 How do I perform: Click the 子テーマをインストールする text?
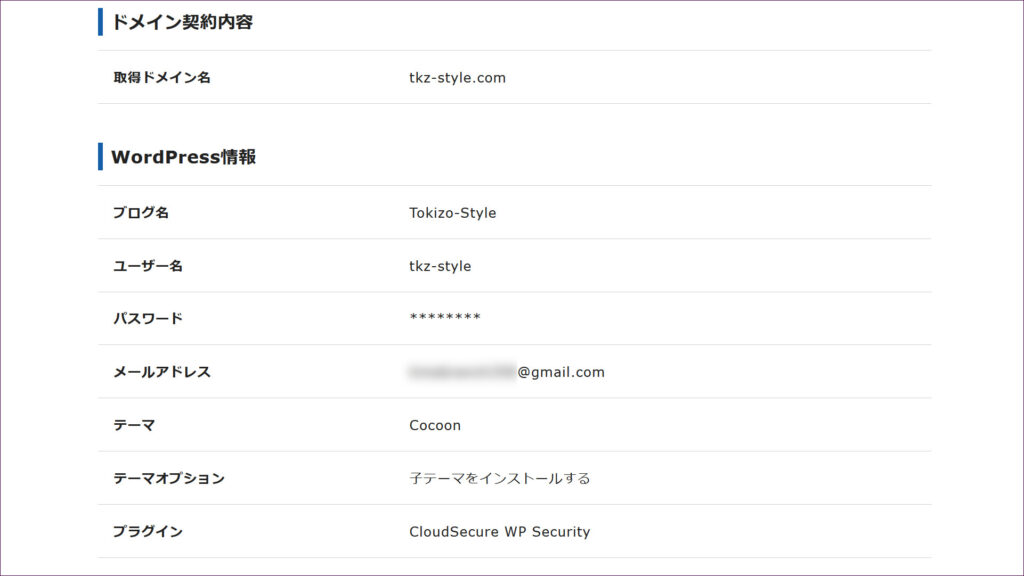click(x=500, y=478)
